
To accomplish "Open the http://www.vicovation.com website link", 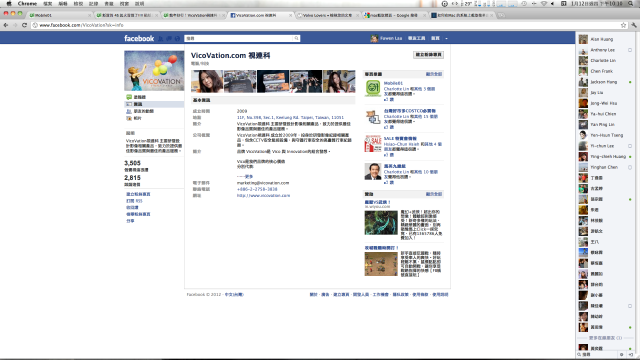I will [263, 196].
